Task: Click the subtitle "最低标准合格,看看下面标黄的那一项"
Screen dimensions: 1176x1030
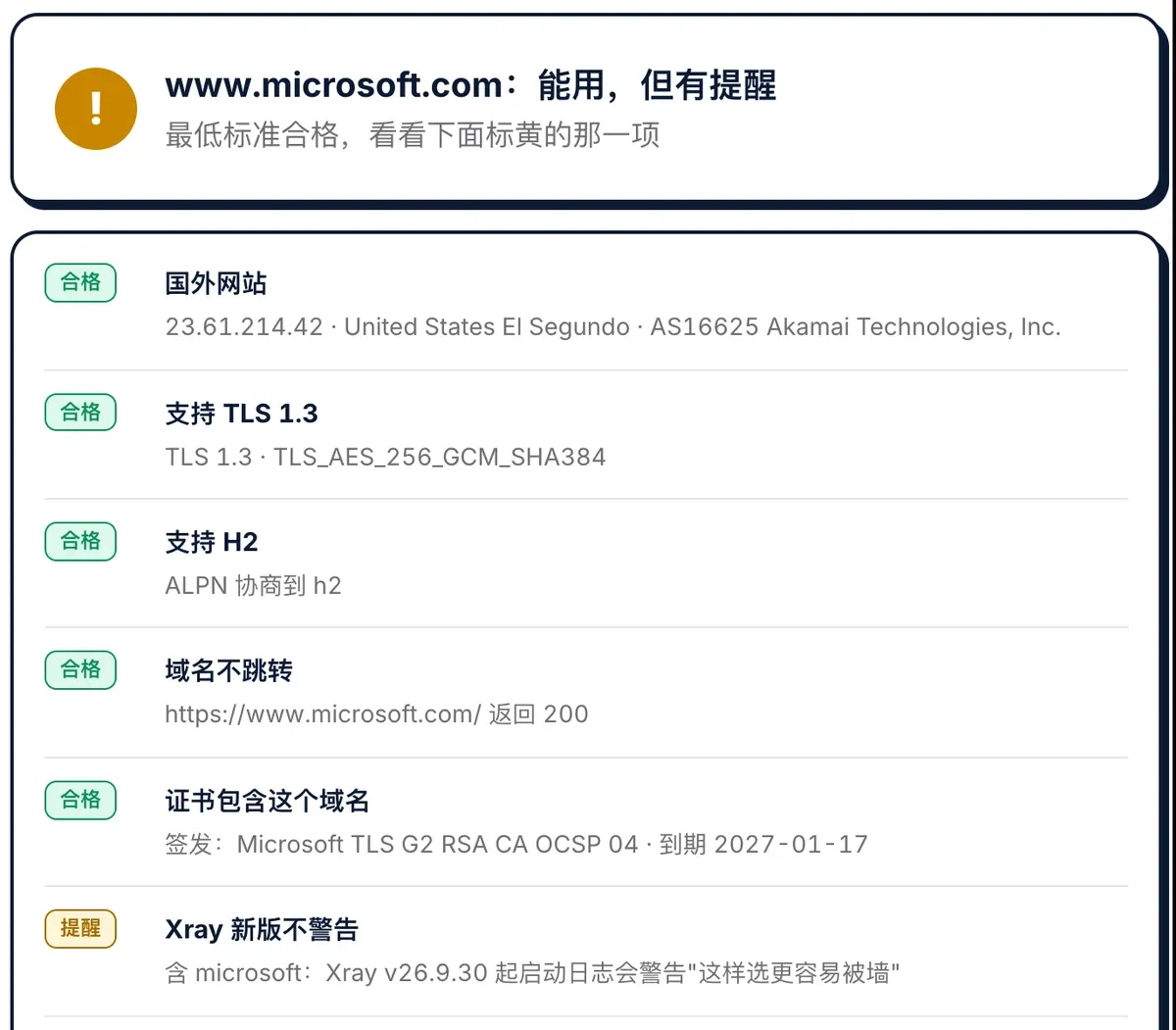Action: [x=413, y=134]
